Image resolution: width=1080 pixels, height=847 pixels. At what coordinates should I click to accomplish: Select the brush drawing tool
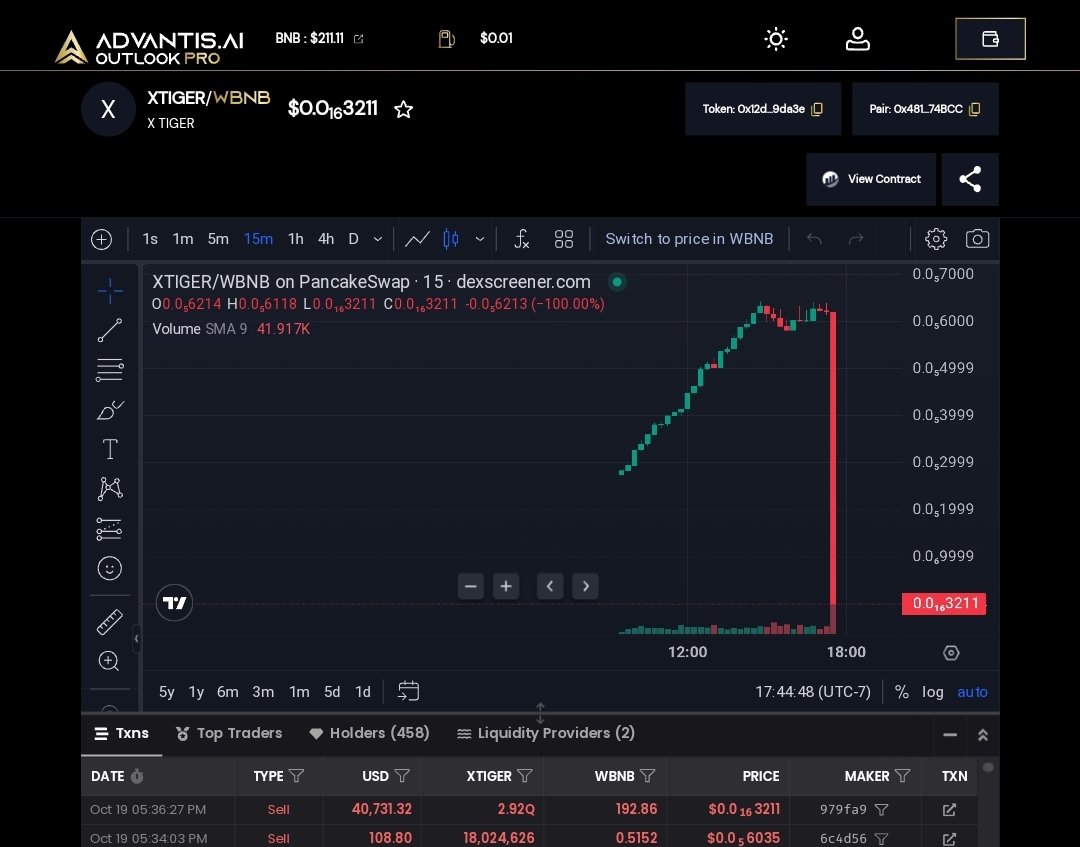[110, 410]
